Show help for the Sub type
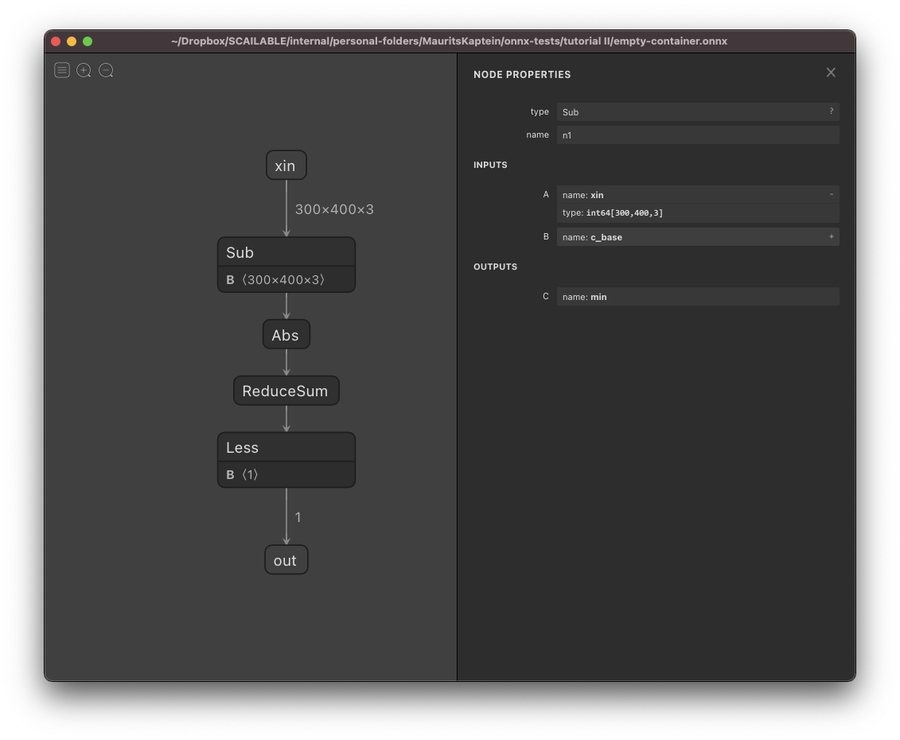The image size is (900, 740). pos(830,112)
